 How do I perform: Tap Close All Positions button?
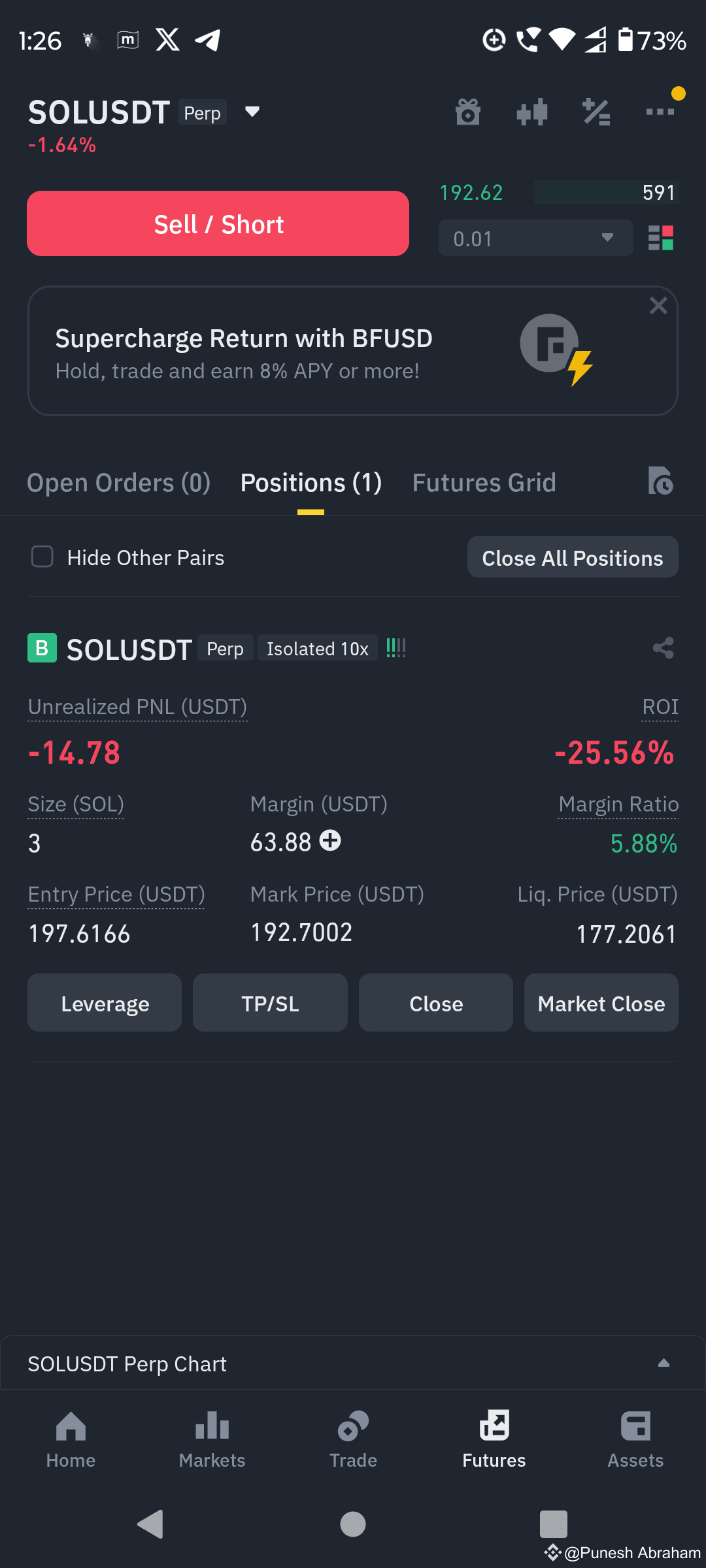573,557
